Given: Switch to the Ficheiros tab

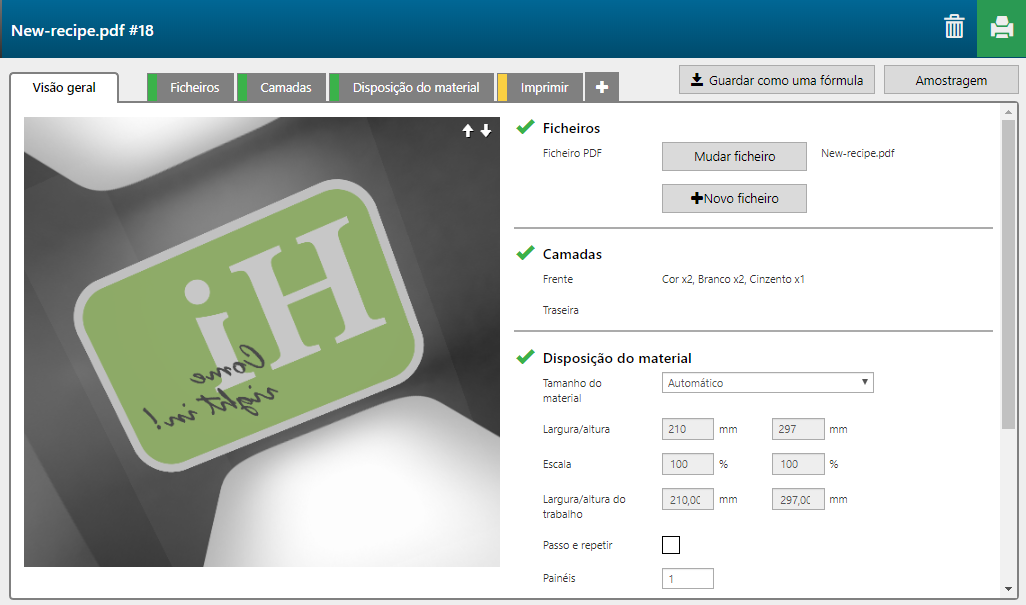Looking at the screenshot, I should [x=194, y=88].
